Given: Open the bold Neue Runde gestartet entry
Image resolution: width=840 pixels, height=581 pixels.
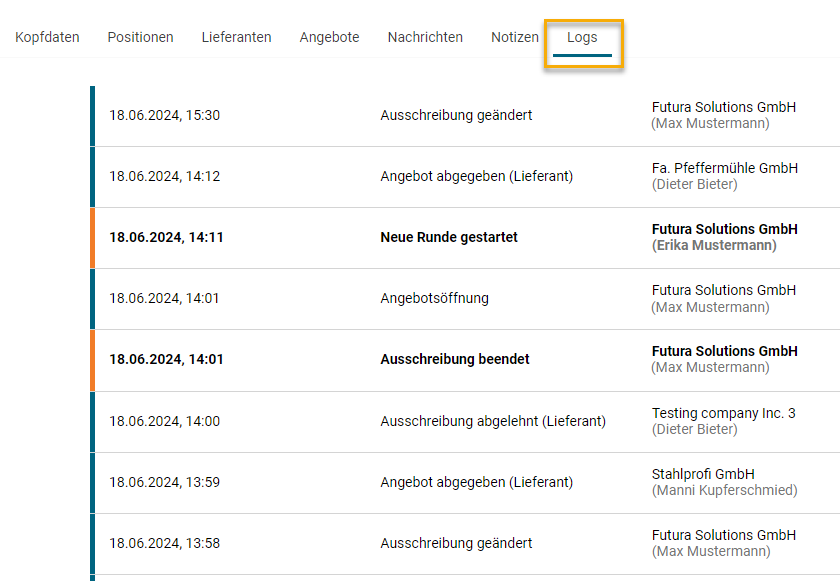Looking at the screenshot, I should tap(449, 238).
